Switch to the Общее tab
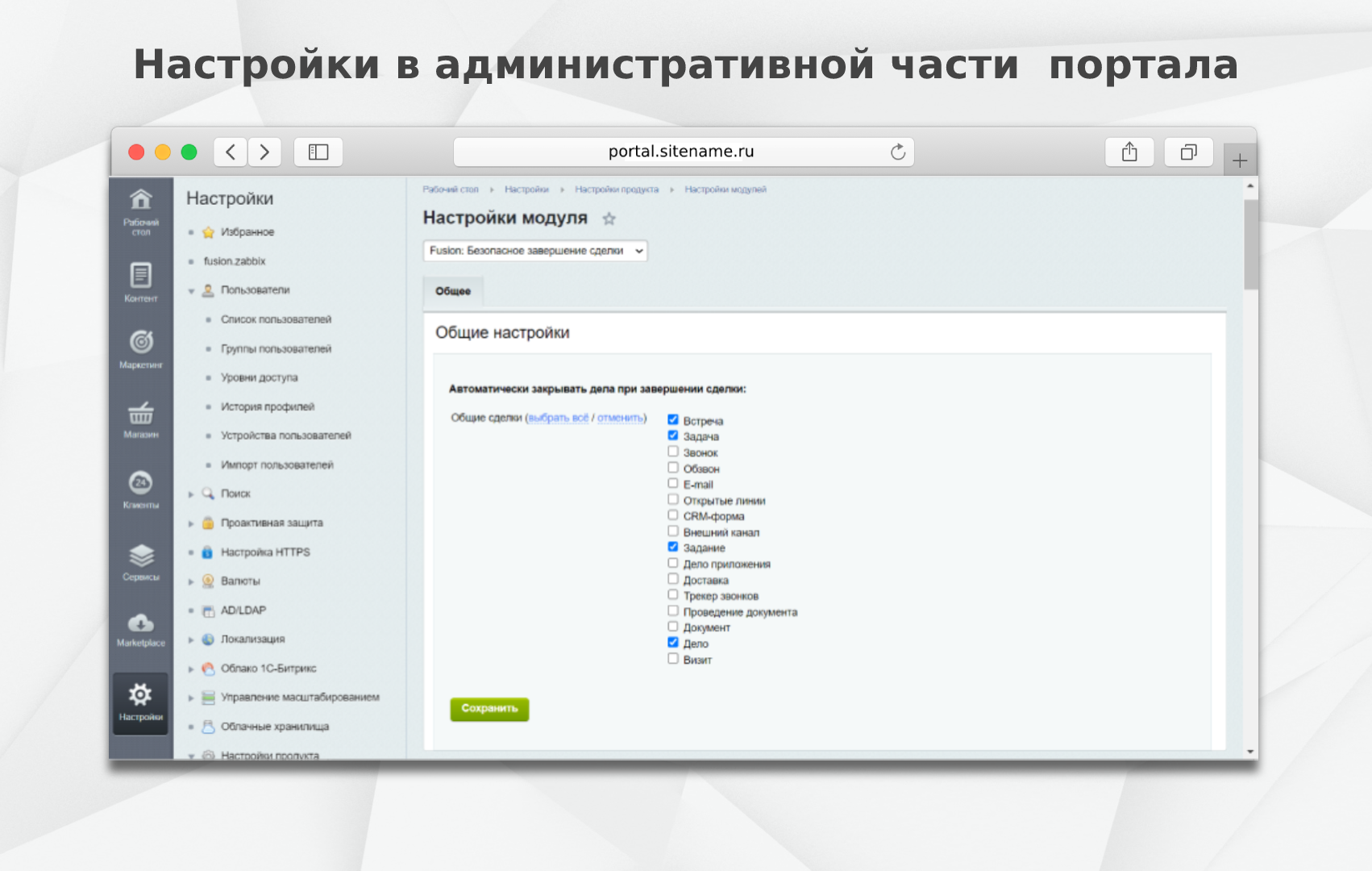 tap(453, 291)
